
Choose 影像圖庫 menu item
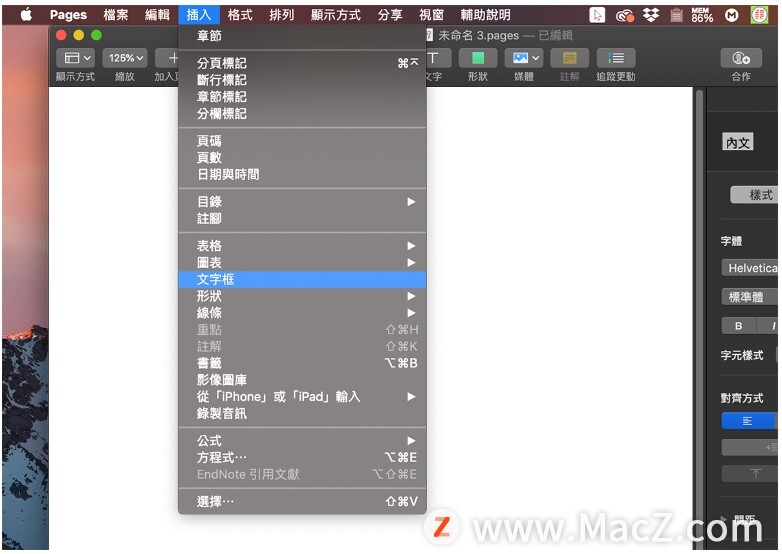(302, 380)
